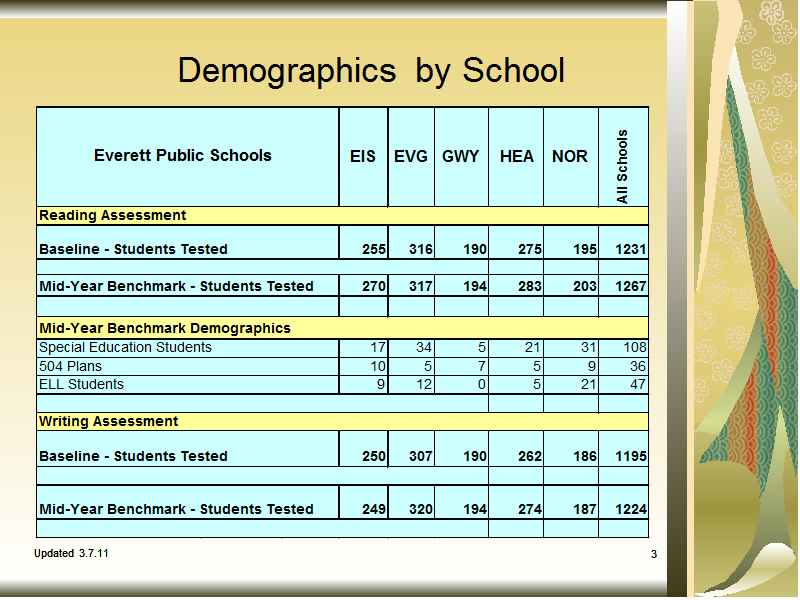800x600 pixels.
Task: Click the total 108 for Special Education
Action: pos(635,347)
